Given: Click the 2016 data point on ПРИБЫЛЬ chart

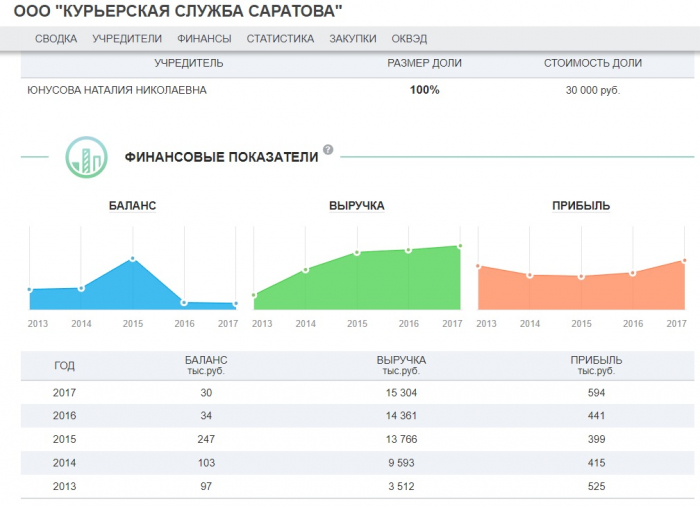Looking at the screenshot, I should point(633,273).
